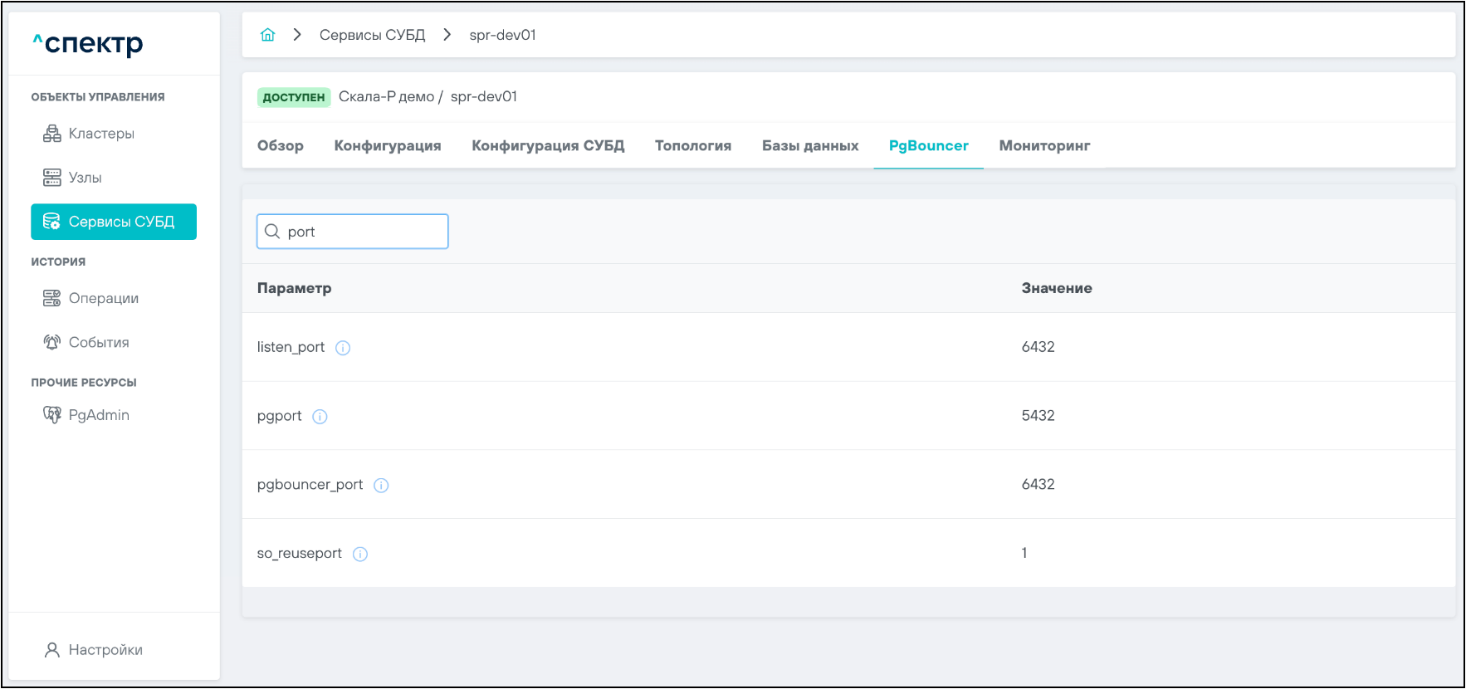Open the Топология tab
The image size is (1466, 689).
point(693,146)
